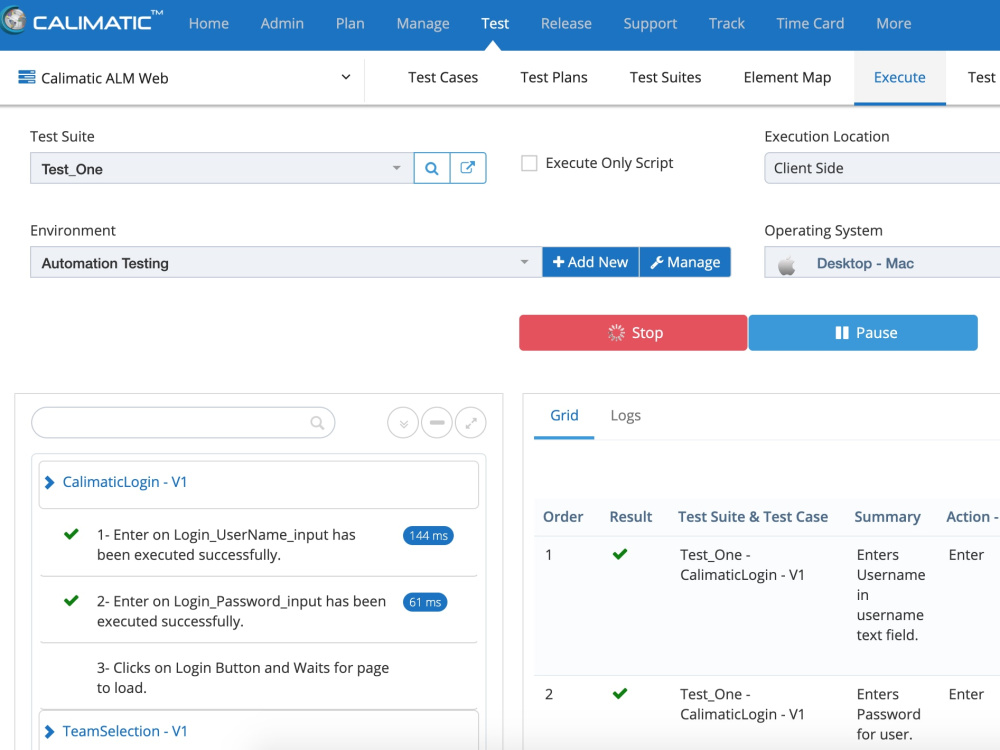Switch to the Test Cases tab

click(443, 77)
